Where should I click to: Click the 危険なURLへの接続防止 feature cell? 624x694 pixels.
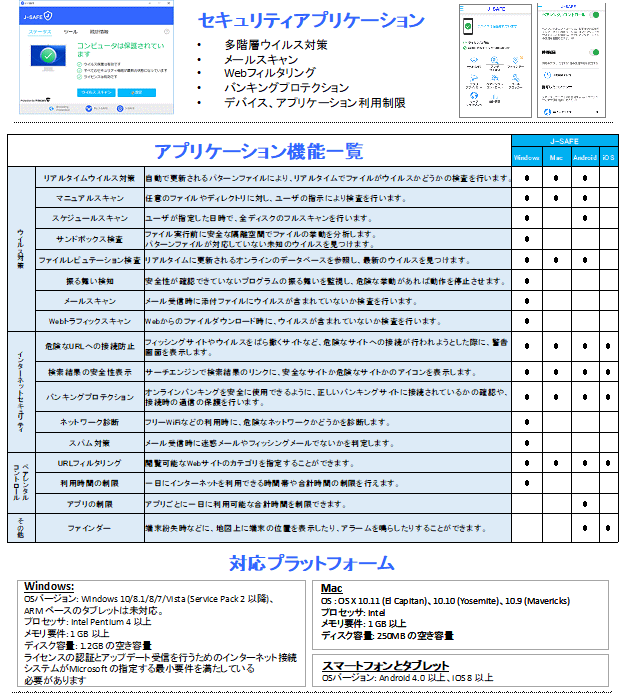tap(90, 347)
